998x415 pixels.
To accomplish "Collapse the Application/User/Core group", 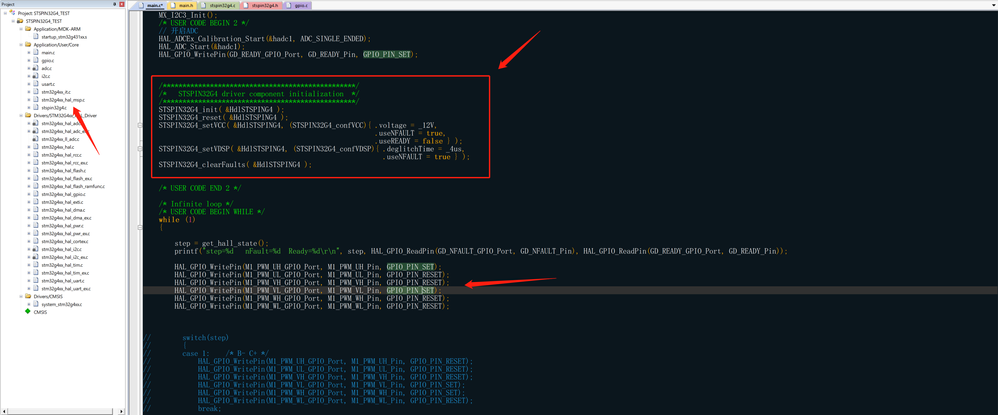I will [21, 45].
